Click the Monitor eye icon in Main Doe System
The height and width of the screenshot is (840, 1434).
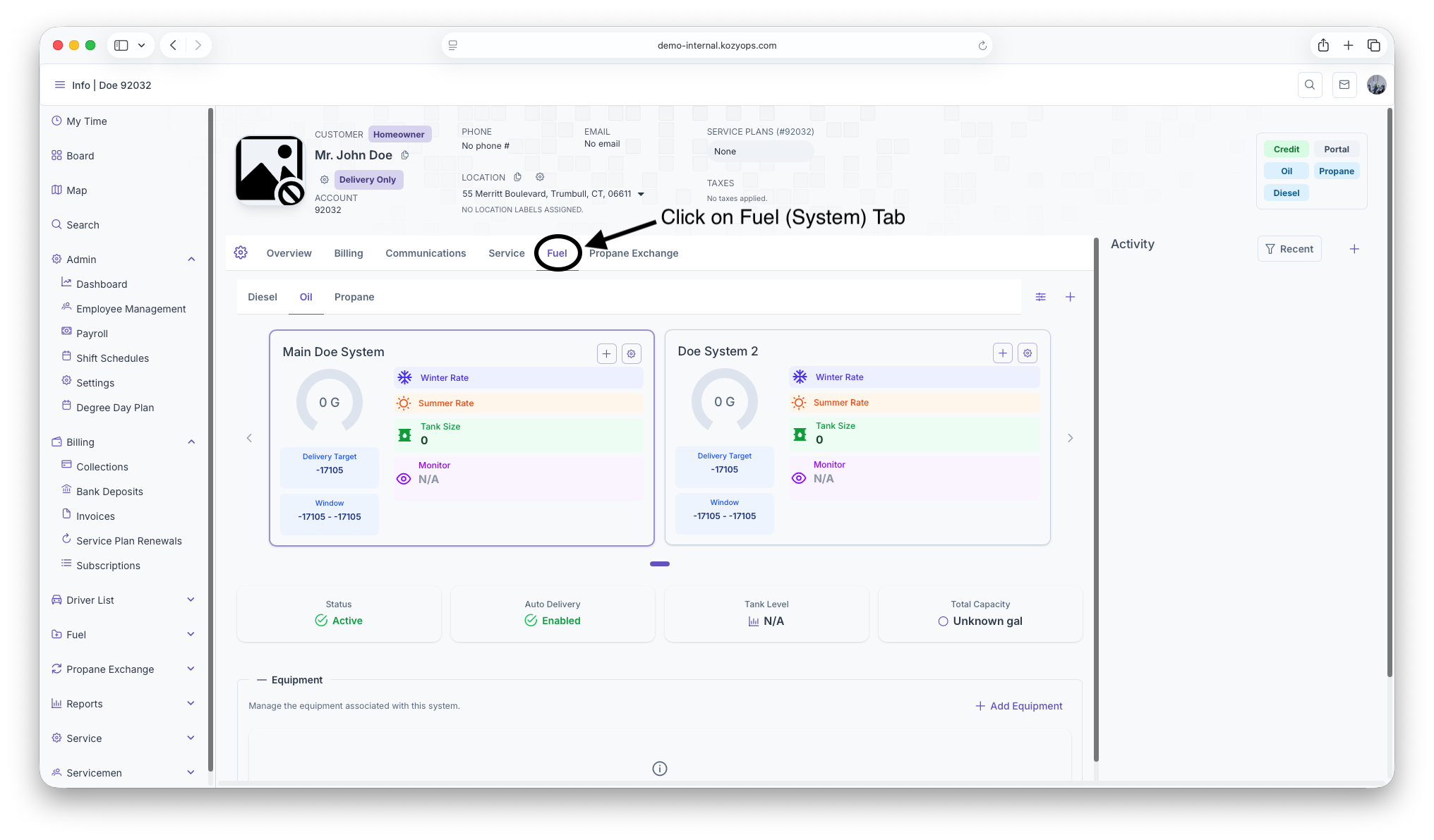click(x=404, y=479)
